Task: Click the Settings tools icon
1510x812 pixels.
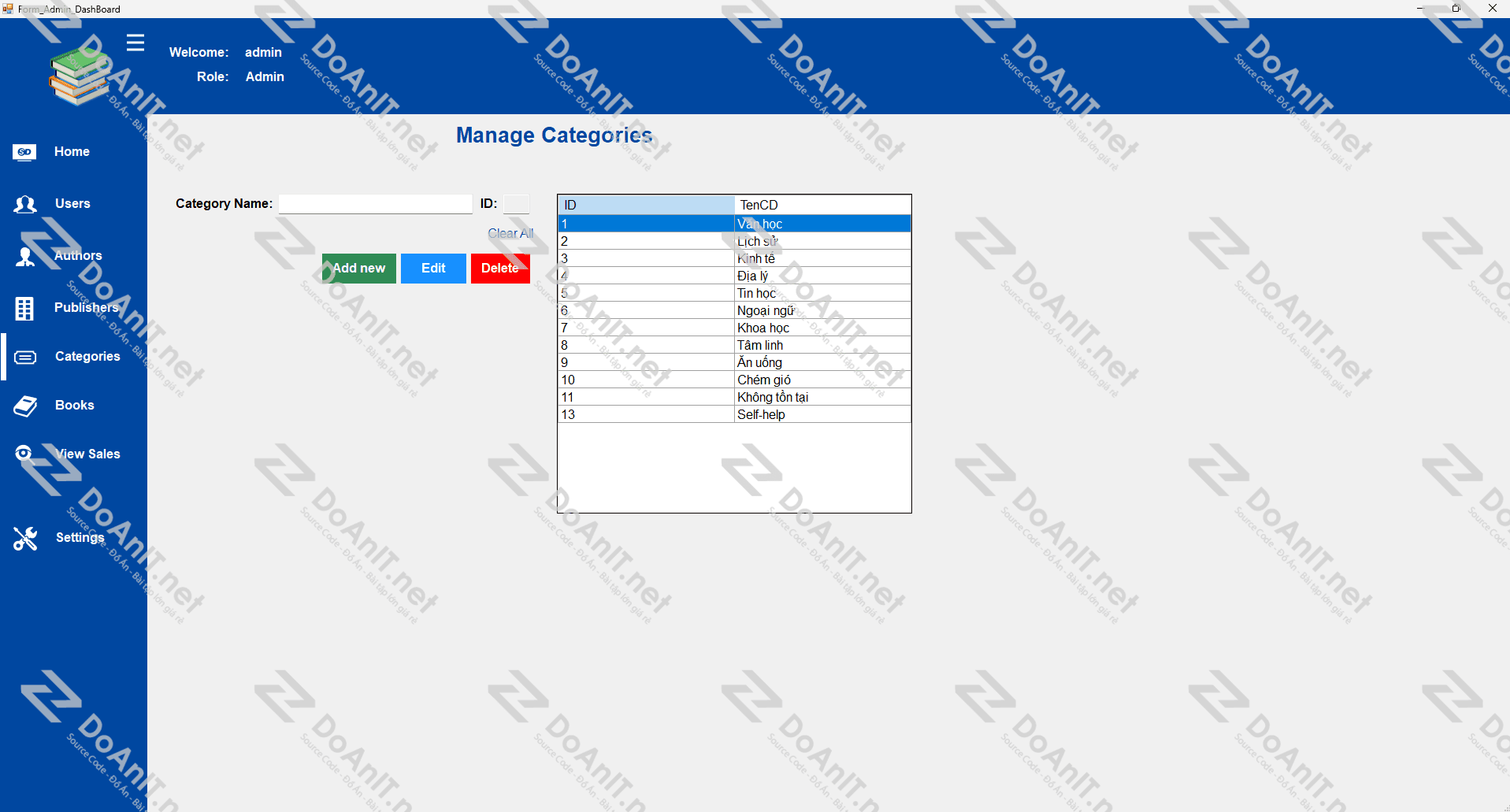Action: click(25, 539)
